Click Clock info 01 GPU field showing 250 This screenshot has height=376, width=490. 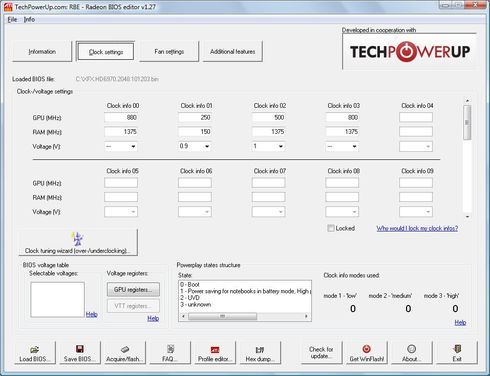click(195, 117)
